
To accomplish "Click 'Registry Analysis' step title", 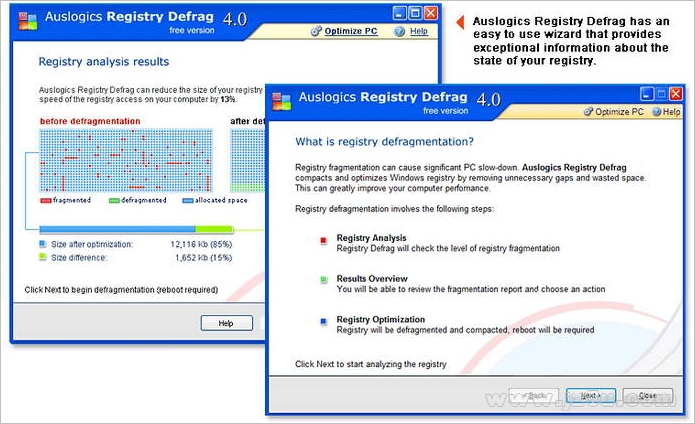I will click(x=371, y=238).
